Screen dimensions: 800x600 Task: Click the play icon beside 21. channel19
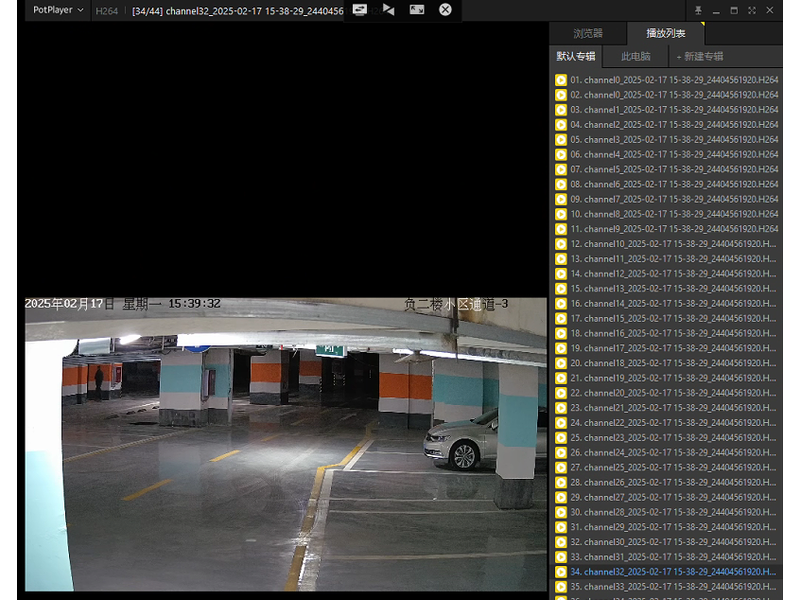tap(561, 378)
